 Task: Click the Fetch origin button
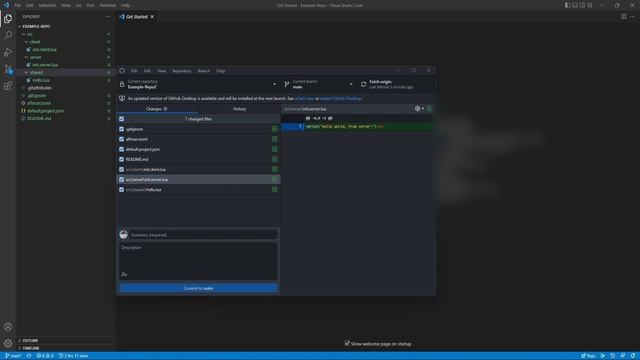pyautogui.click(x=395, y=84)
